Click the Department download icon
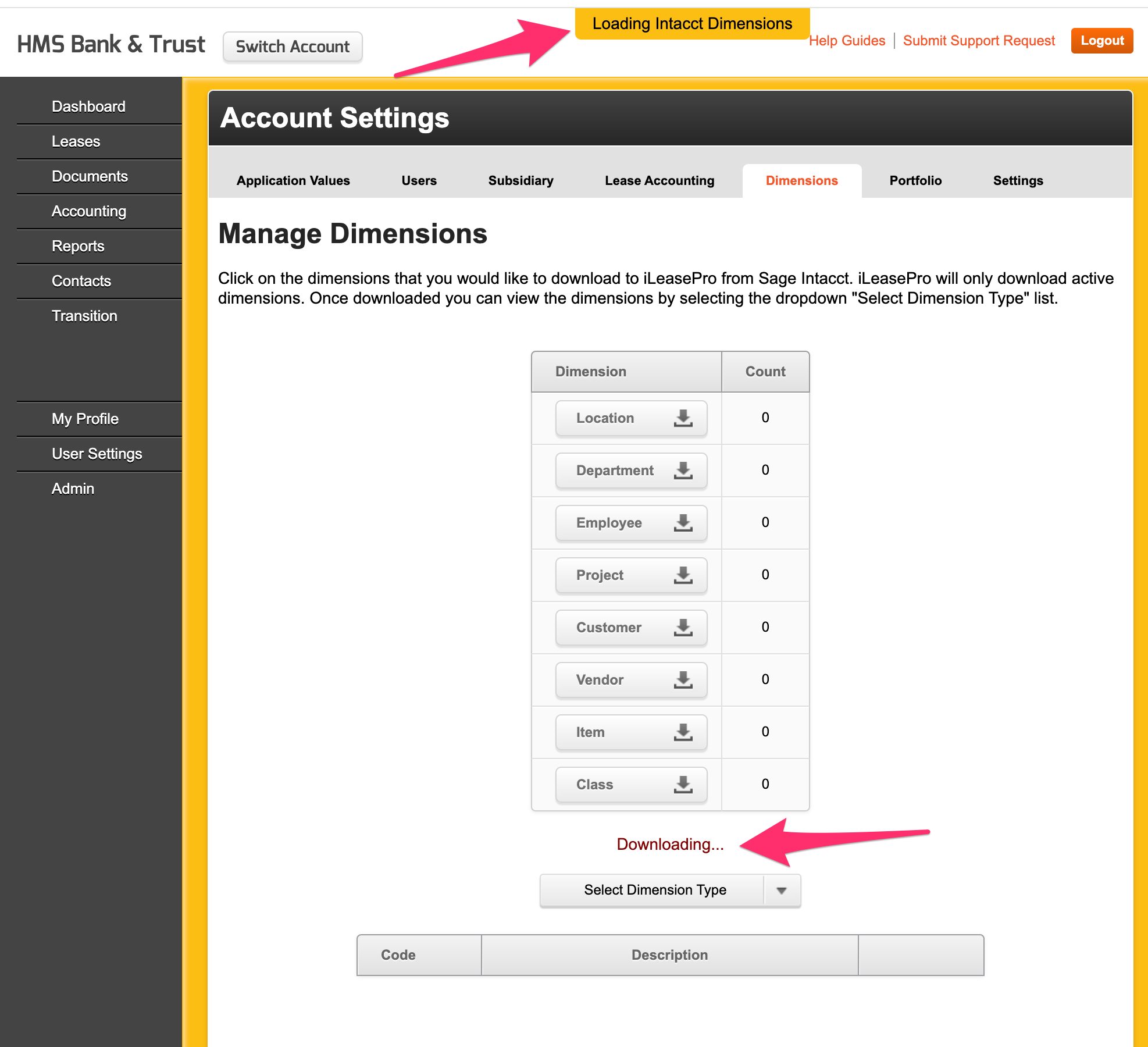Image resolution: width=1148 pixels, height=1047 pixels. (683, 471)
